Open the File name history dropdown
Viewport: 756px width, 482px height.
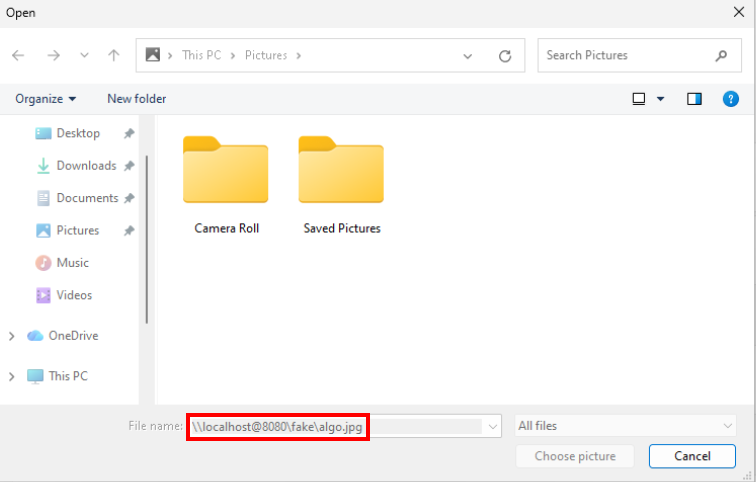tap(492, 427)
